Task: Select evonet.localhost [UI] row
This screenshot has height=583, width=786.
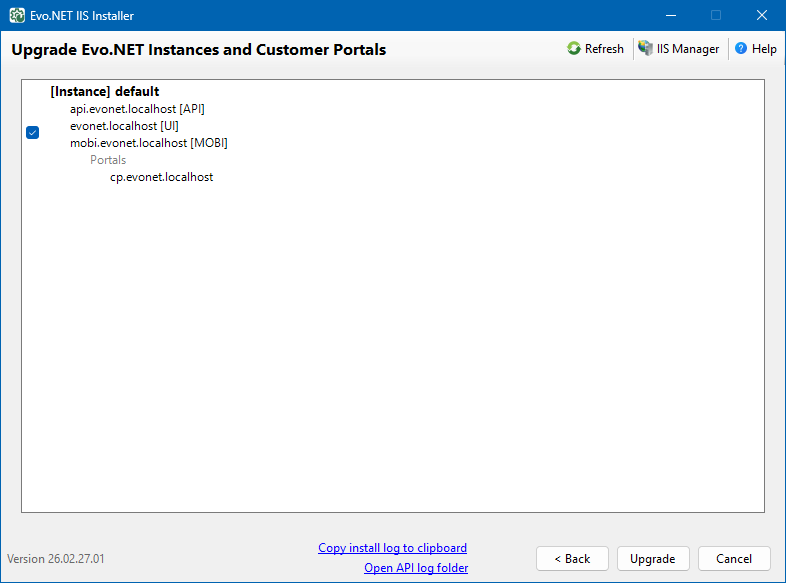Action: [124, 126]
